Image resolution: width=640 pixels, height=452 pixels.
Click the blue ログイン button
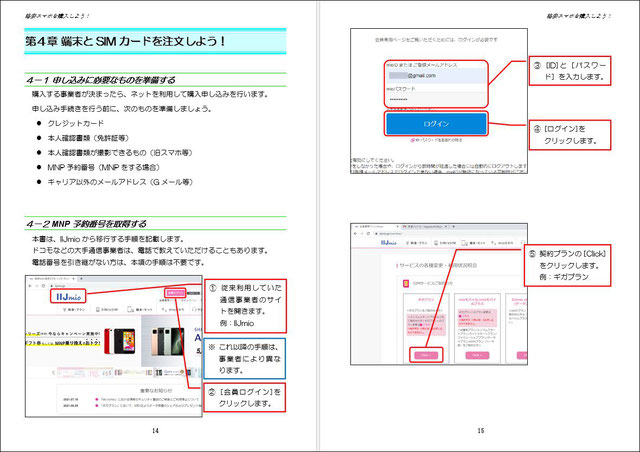(436, 123)
